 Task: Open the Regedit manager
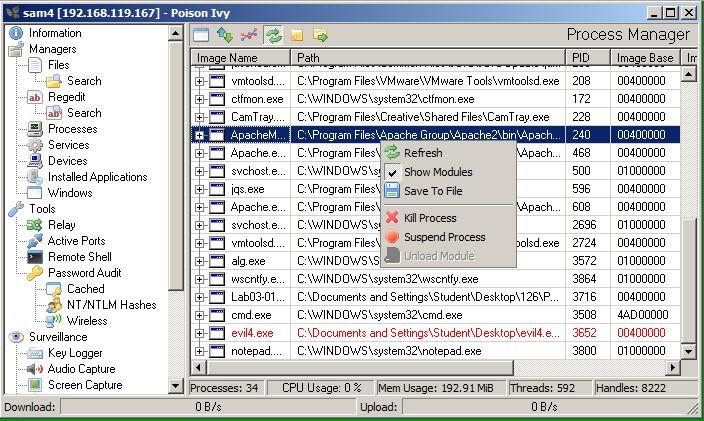point(66,97)
